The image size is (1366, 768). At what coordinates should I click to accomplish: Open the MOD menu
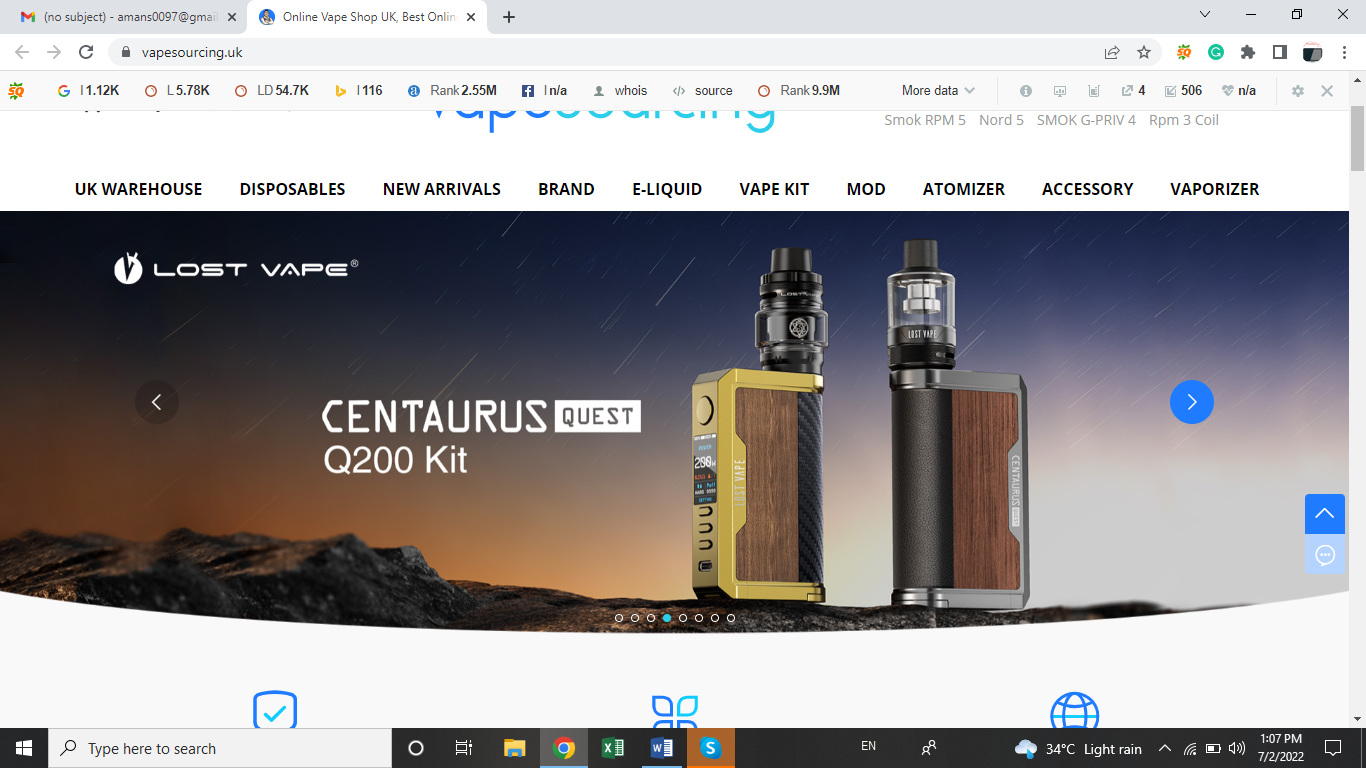(x=866, y=189)
